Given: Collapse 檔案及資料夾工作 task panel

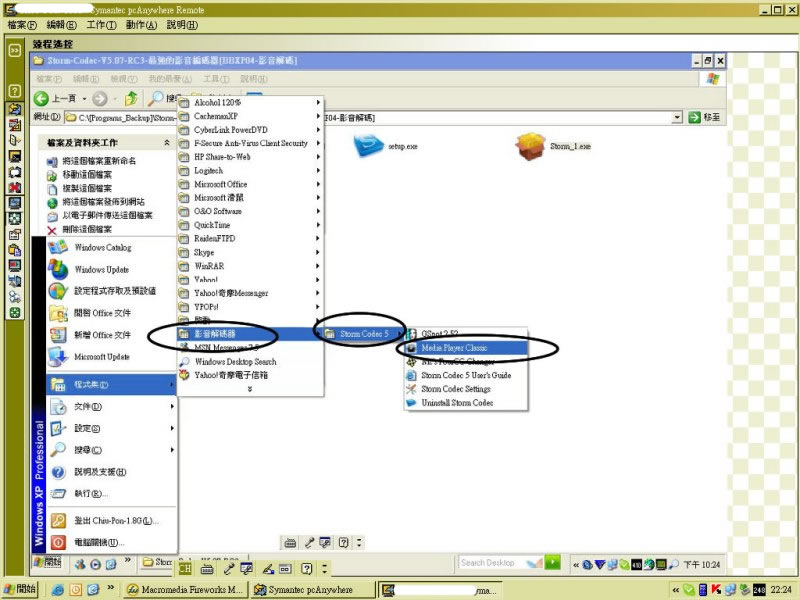Looking at the screenshot, I should [167, 143].
